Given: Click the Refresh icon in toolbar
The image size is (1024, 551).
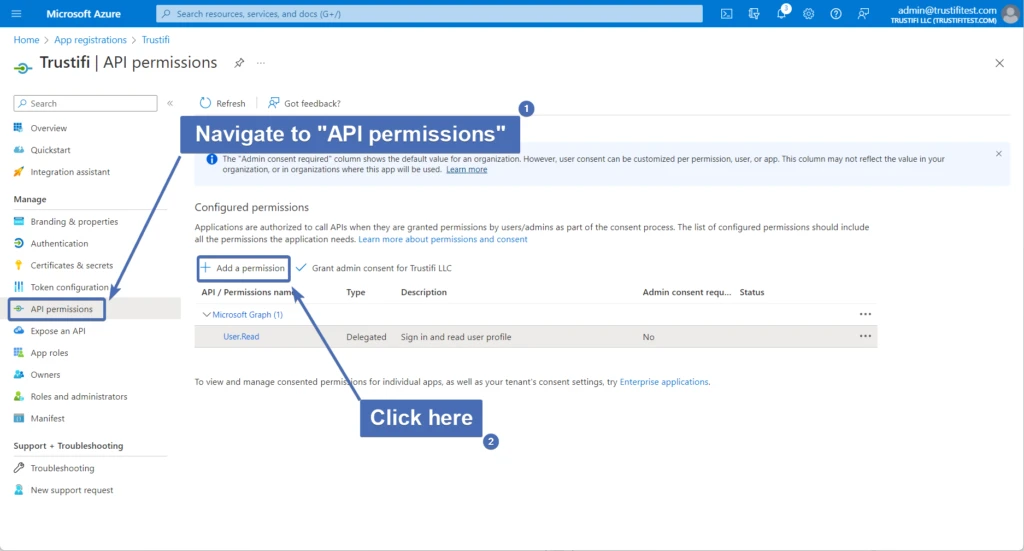Looking at the screenshot, I should (205, 103).
